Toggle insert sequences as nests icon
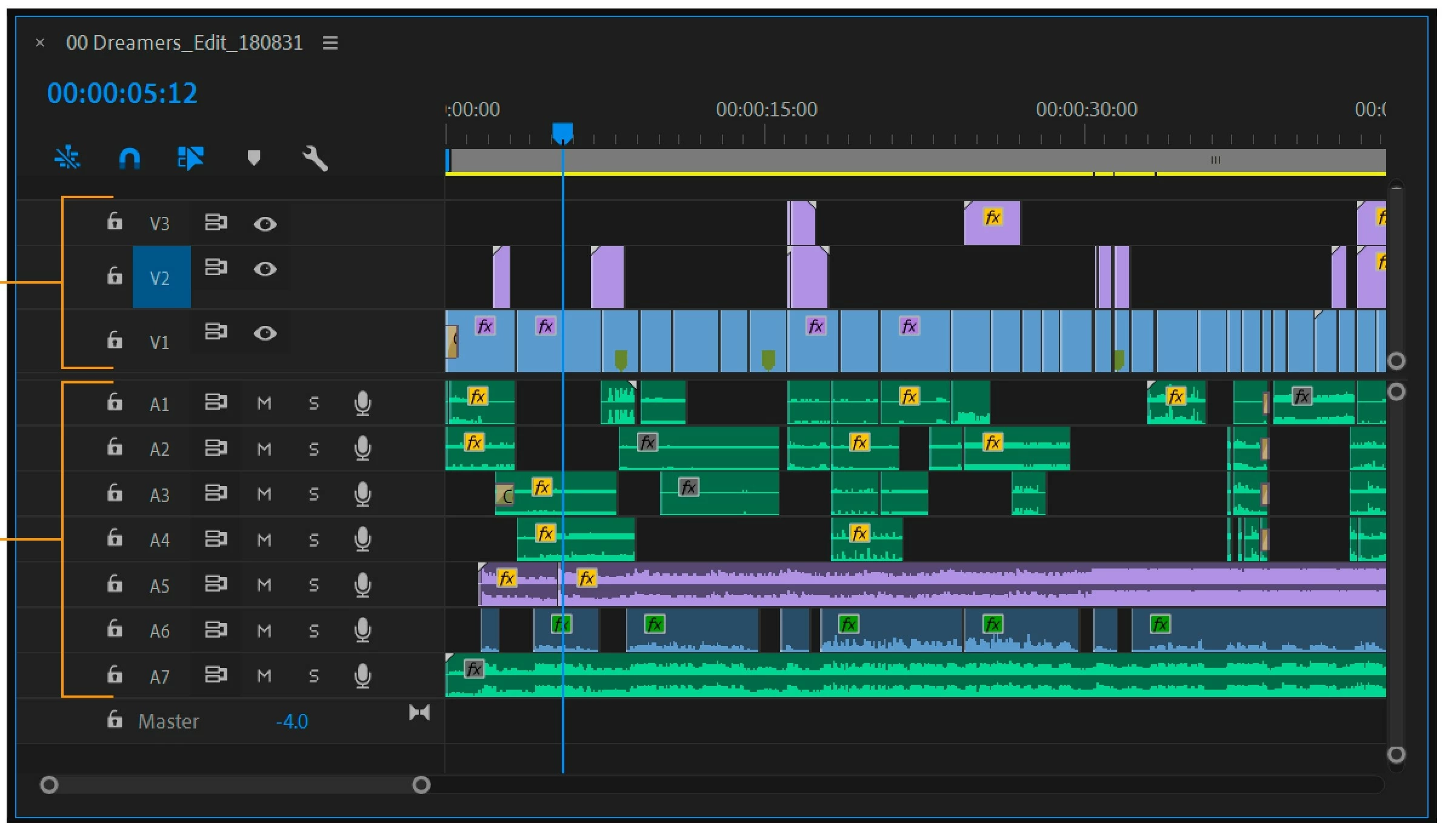Screen dimensions: 1454x840 [67, 159]
